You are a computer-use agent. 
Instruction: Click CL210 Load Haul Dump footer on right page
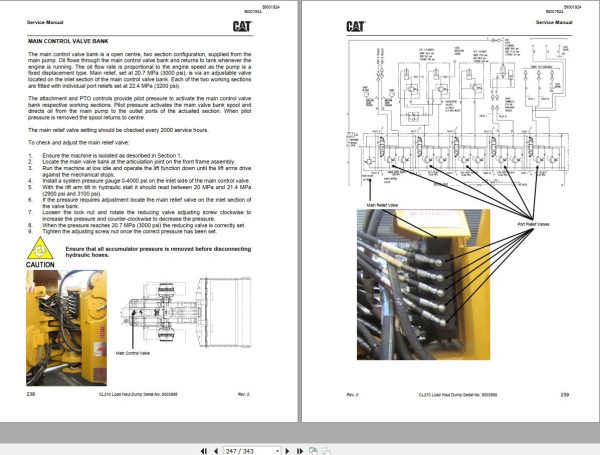[x=458, y=395]
